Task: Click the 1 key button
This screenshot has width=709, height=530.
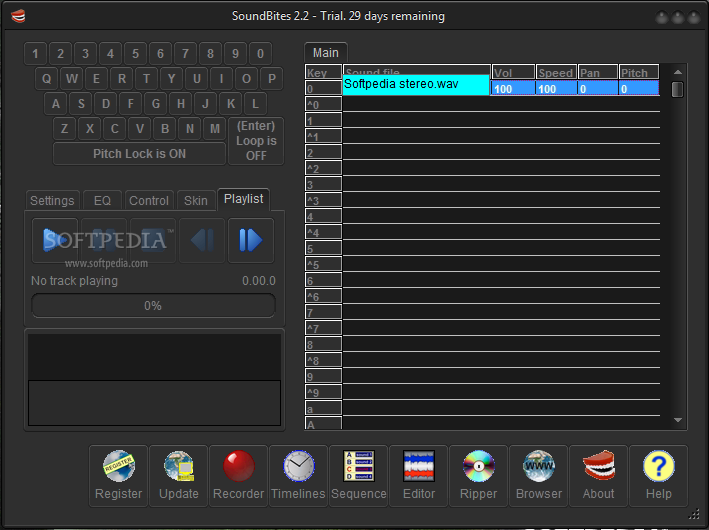Action: 35,54
